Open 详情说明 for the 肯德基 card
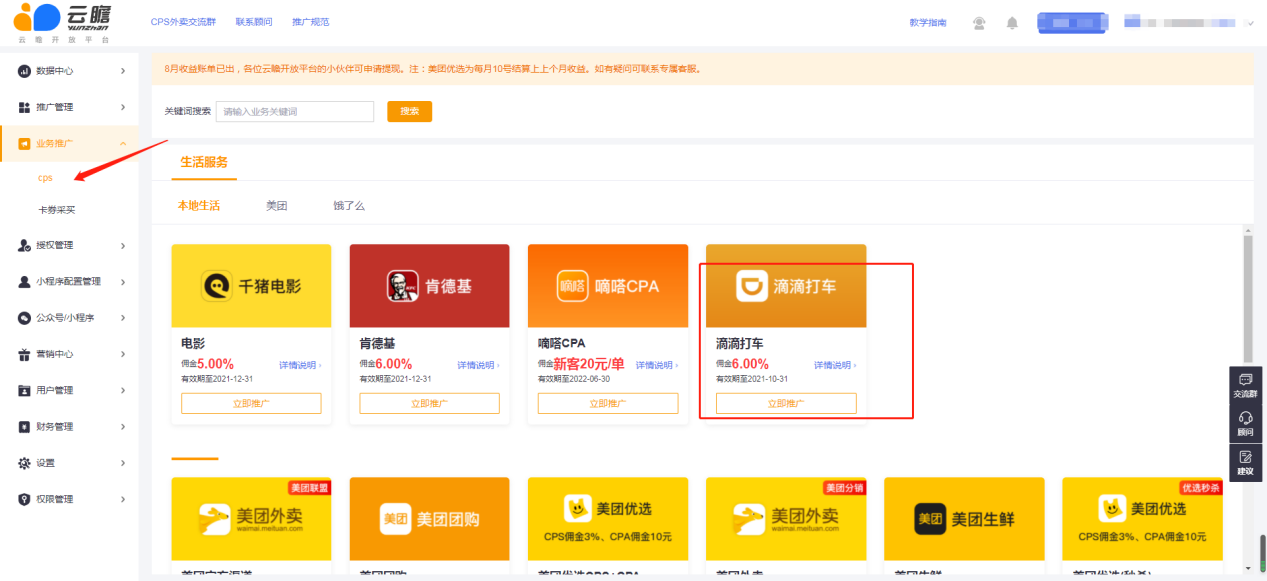Screen dimensions: 1267x581 478,365
